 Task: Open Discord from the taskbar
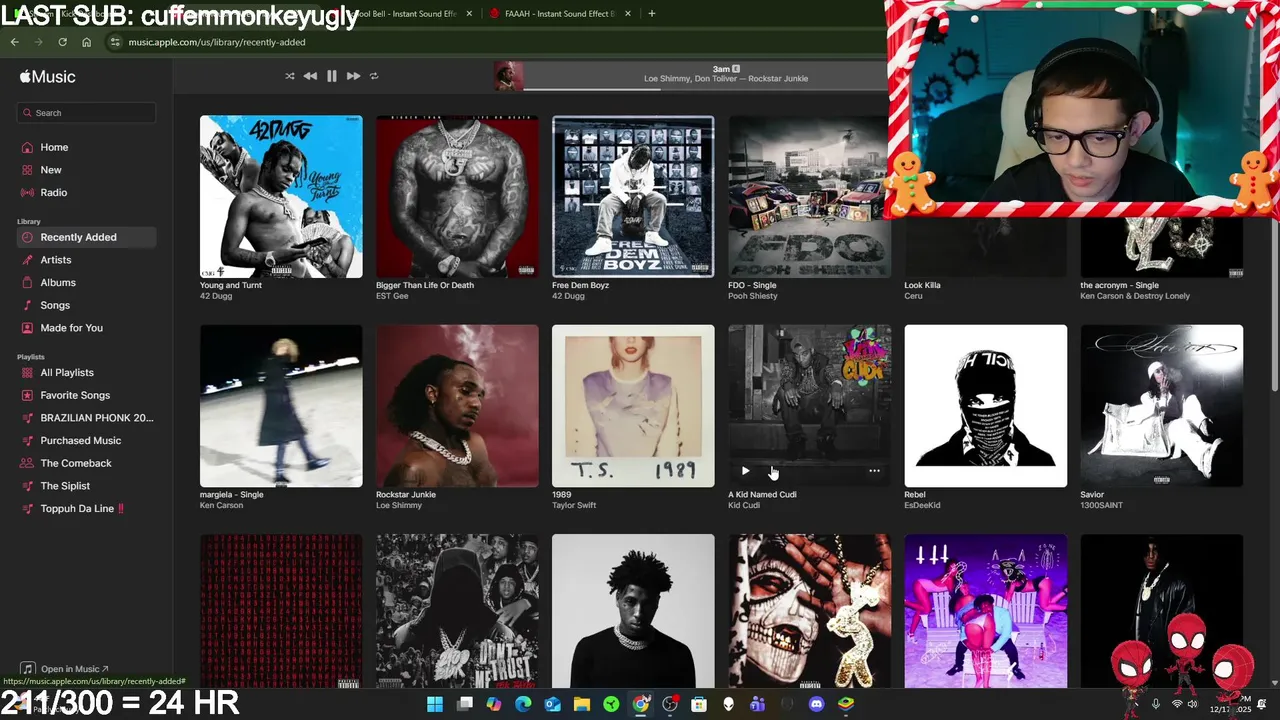pos(817,704)
